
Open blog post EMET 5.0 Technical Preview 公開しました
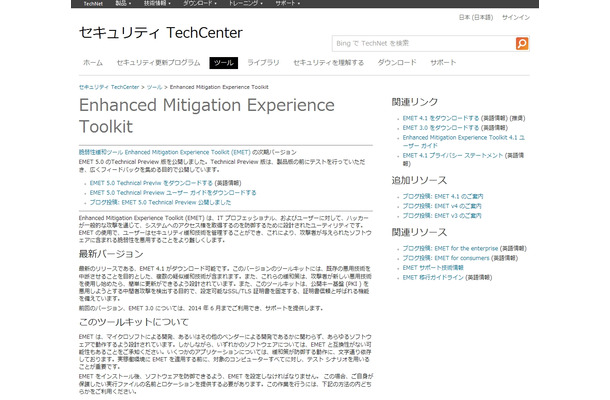160,202
